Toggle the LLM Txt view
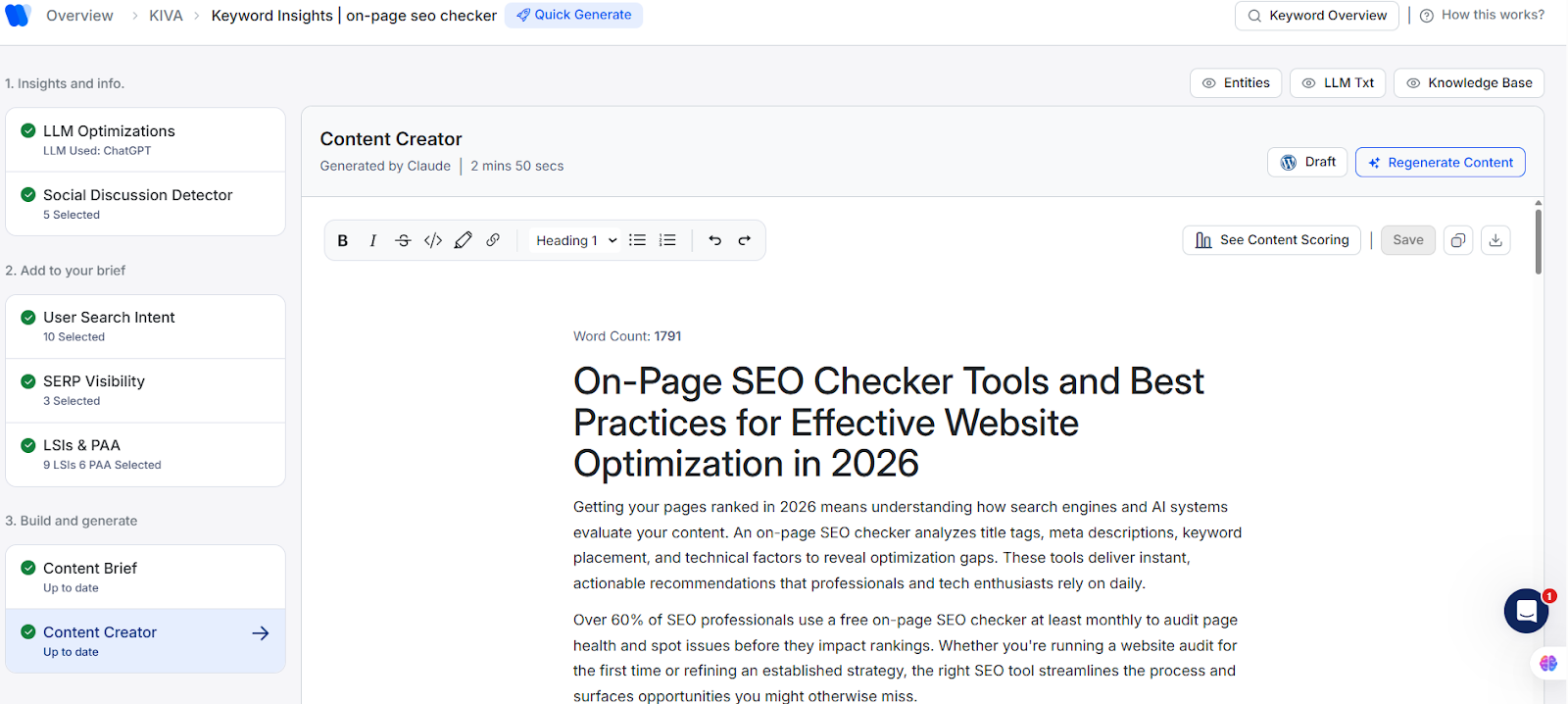Viewport: 1568px width, 704px height. click(1338, 83)
